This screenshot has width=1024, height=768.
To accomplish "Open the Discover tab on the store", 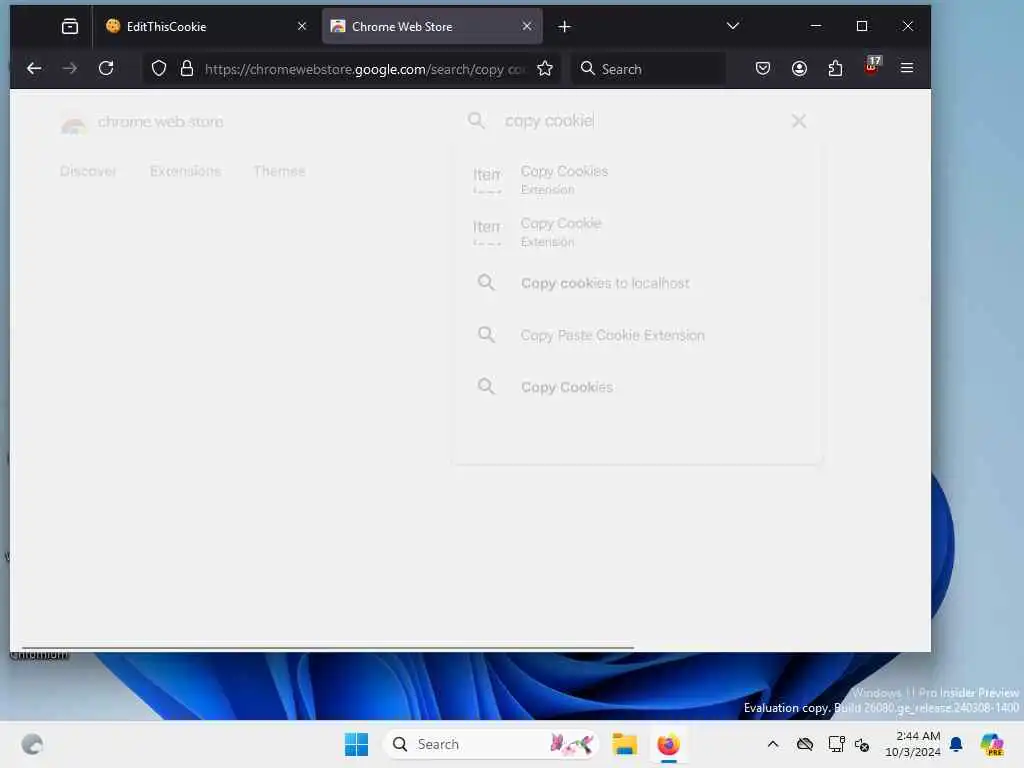I will tap(88, 171).
